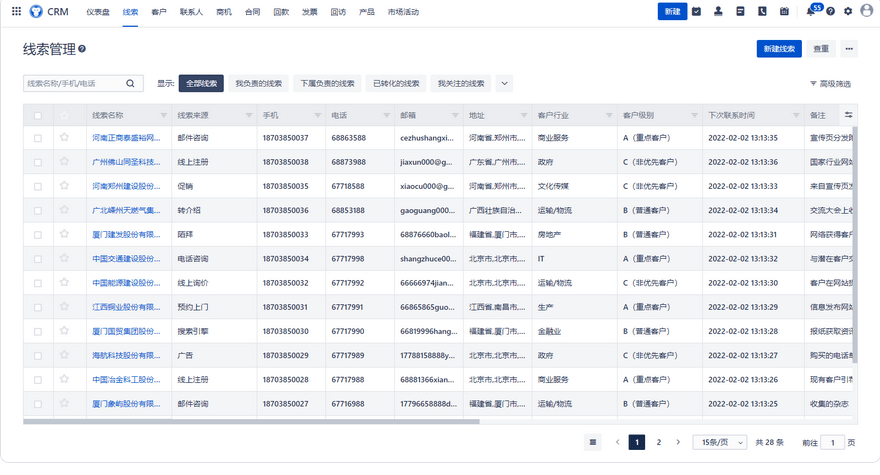Switch to the 客户 tab
The image size is (880, 475).
(x=158, y=12)
